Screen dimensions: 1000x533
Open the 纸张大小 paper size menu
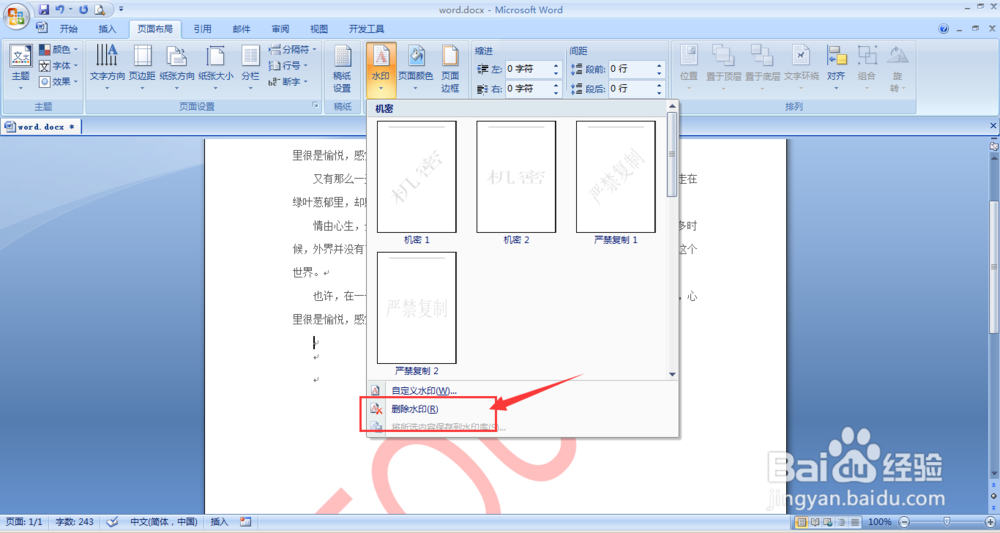point(216,68)
